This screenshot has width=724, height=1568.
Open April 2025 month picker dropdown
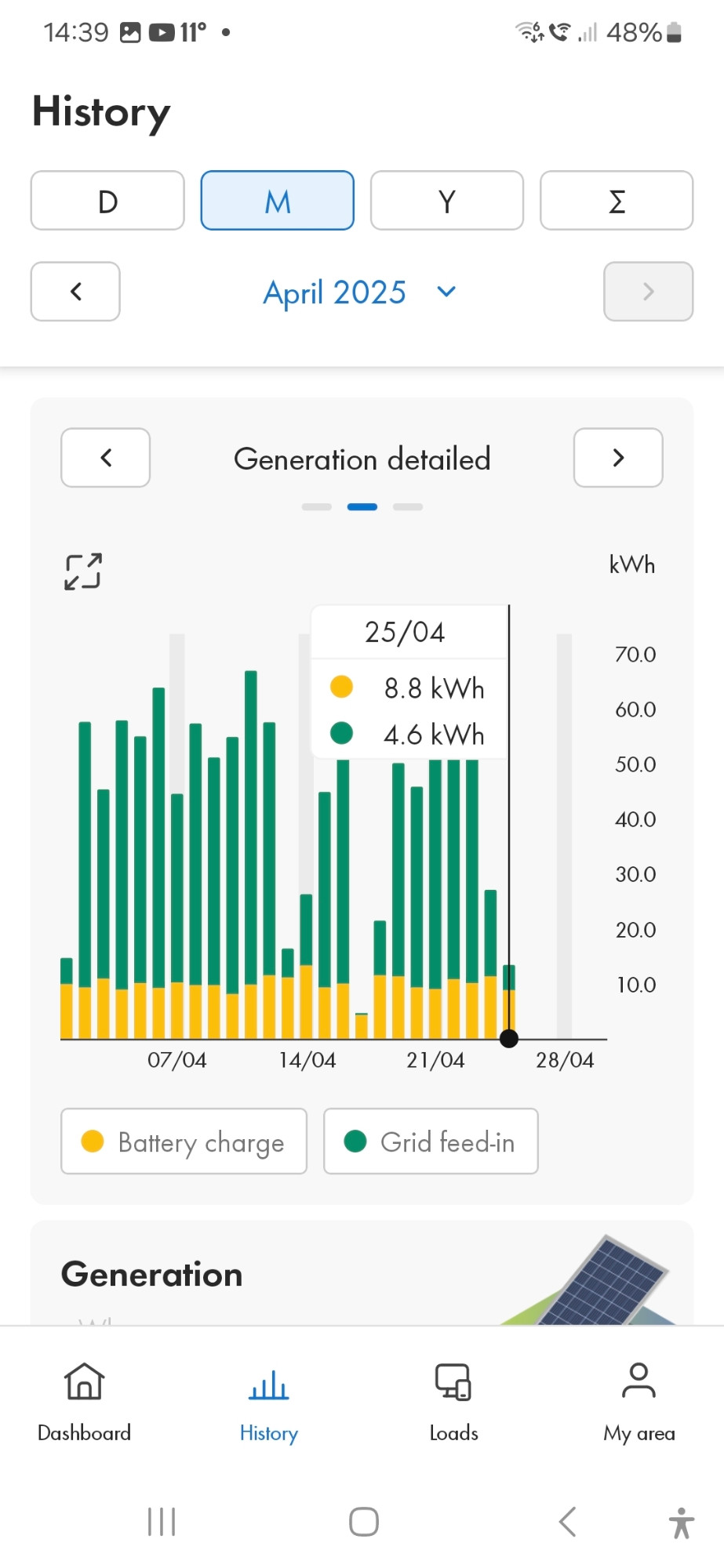tap(360, 292)
